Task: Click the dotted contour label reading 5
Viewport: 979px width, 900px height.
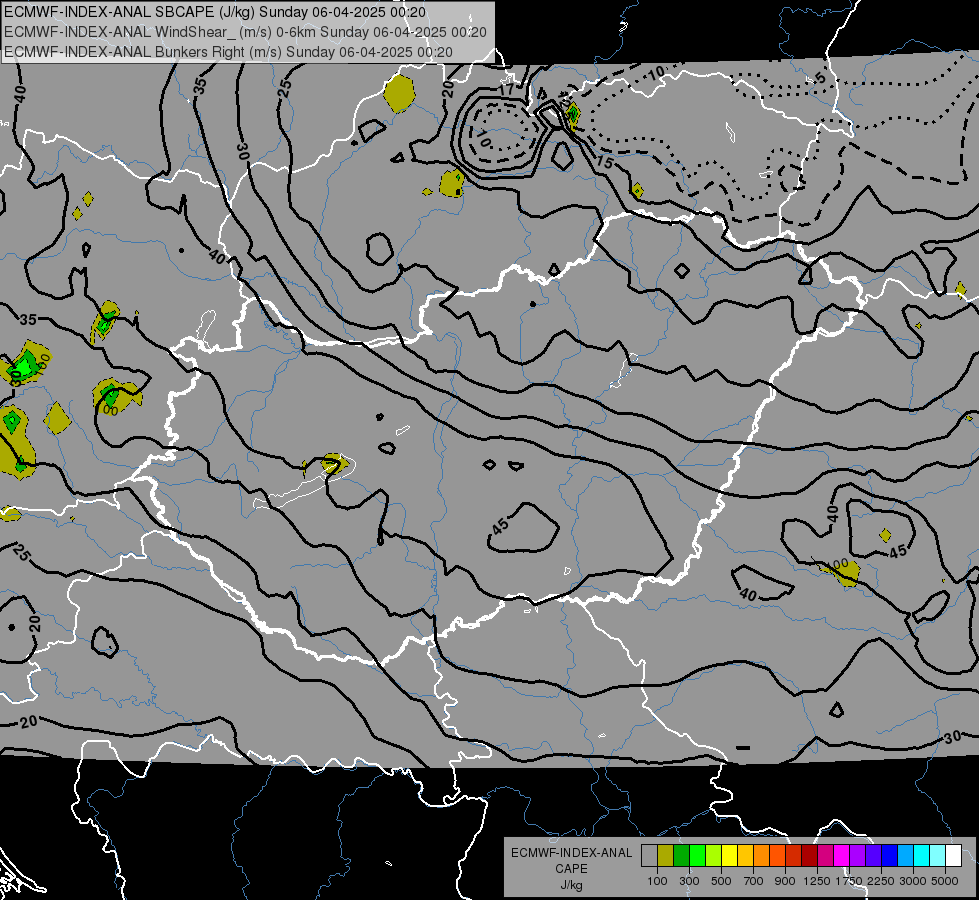Action: 820,78
